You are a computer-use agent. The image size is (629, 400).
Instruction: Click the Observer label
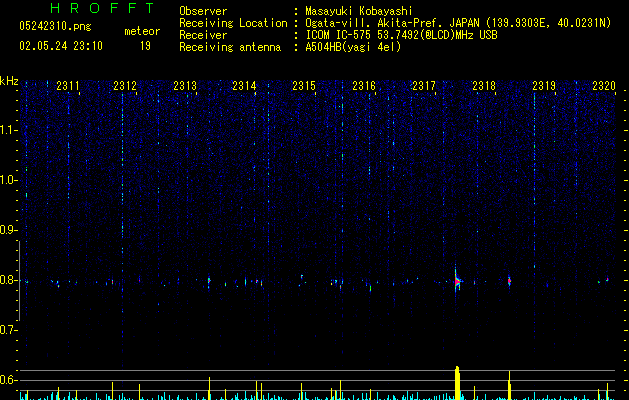click(203, 11)
